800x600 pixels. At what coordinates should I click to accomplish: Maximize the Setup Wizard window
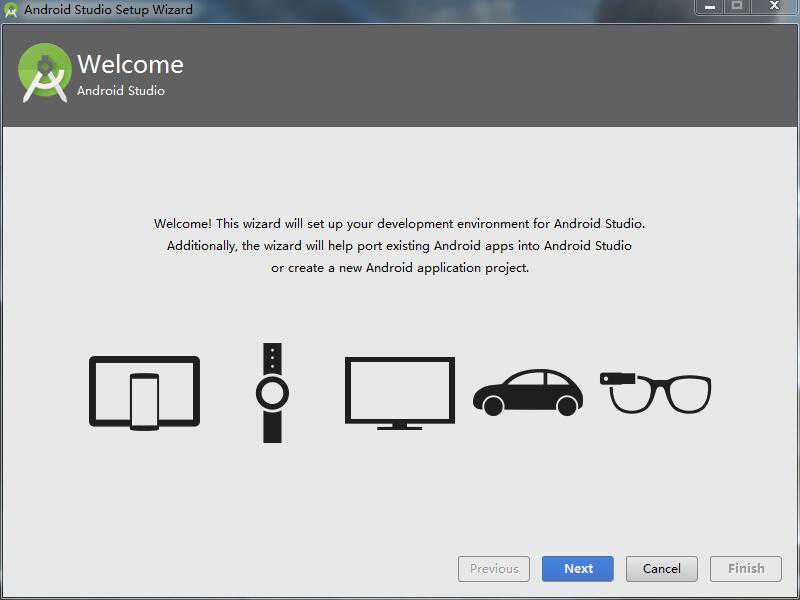tap(737, 7)
